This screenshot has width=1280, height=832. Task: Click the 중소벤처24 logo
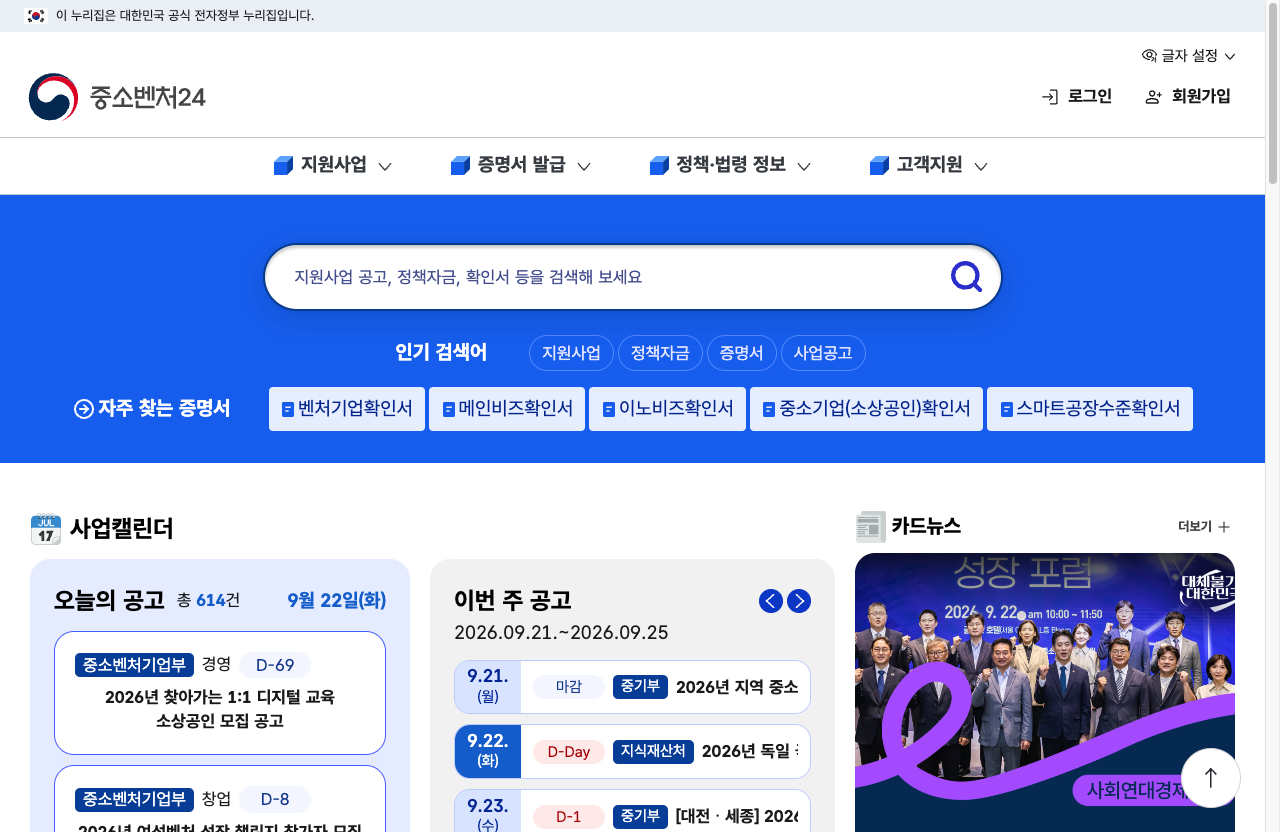pyautogui.click(x=117, y=97)
